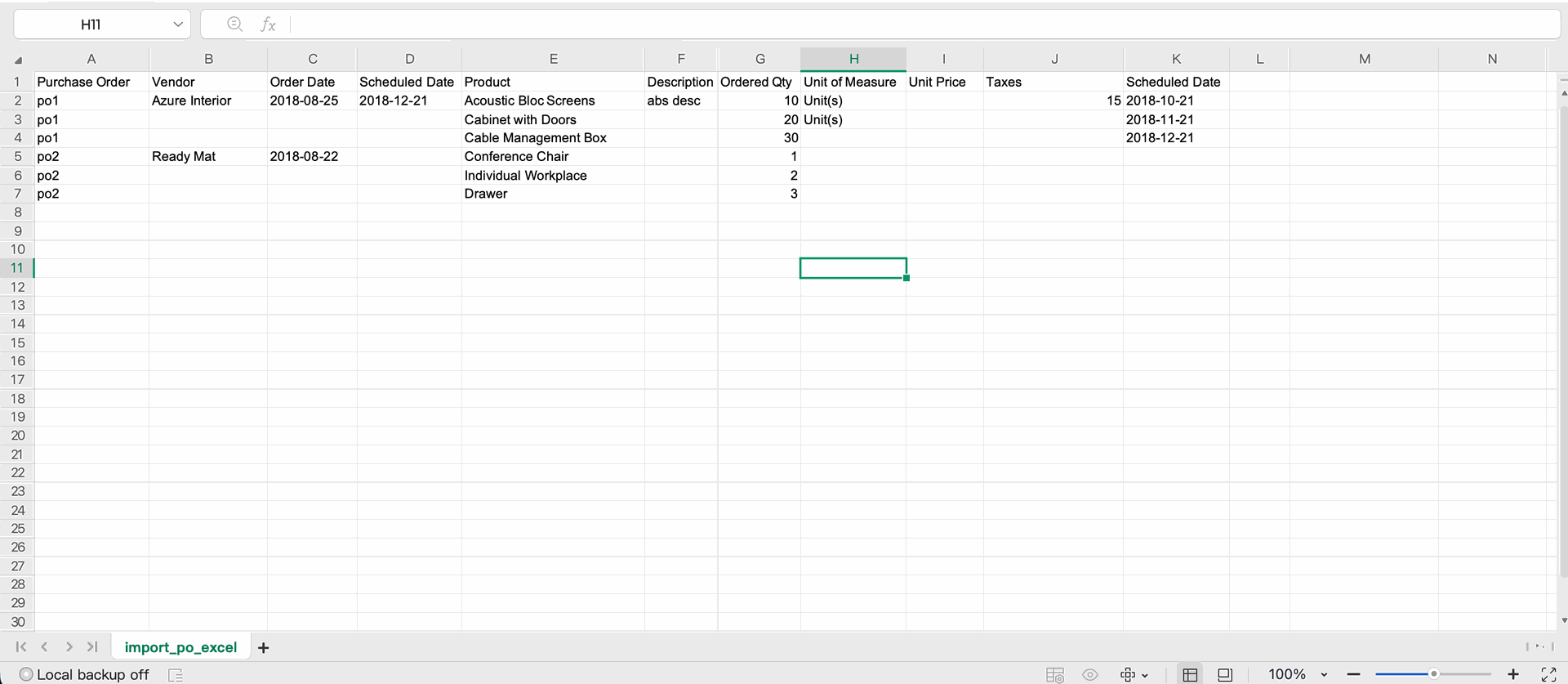
Task: Go to the previous sheet tab
Action: [x=45, y=647]
